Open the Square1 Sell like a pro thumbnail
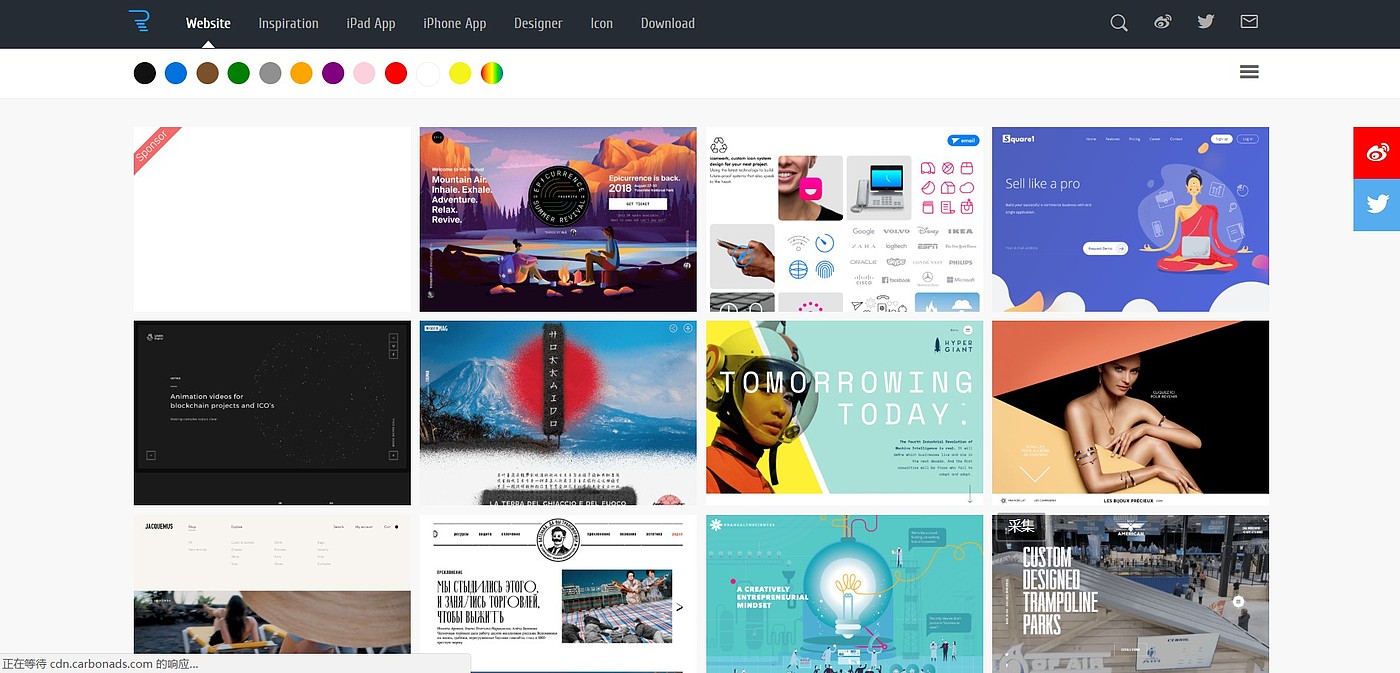 [x=1130, y=219]
